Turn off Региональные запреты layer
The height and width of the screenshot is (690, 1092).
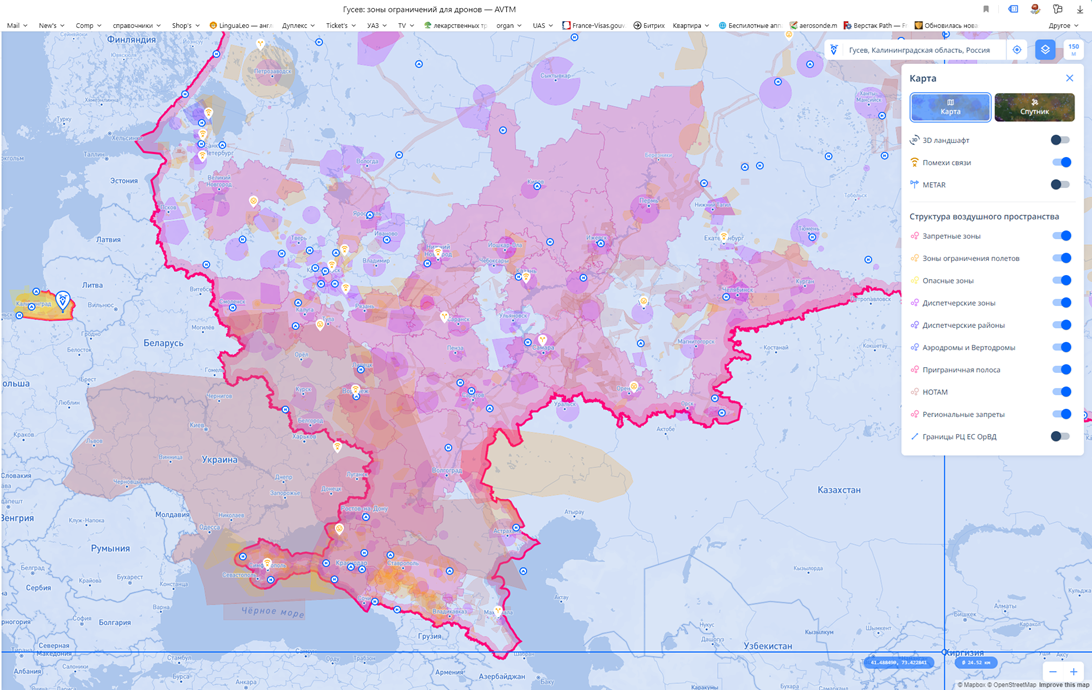(x=1061, y=414)
